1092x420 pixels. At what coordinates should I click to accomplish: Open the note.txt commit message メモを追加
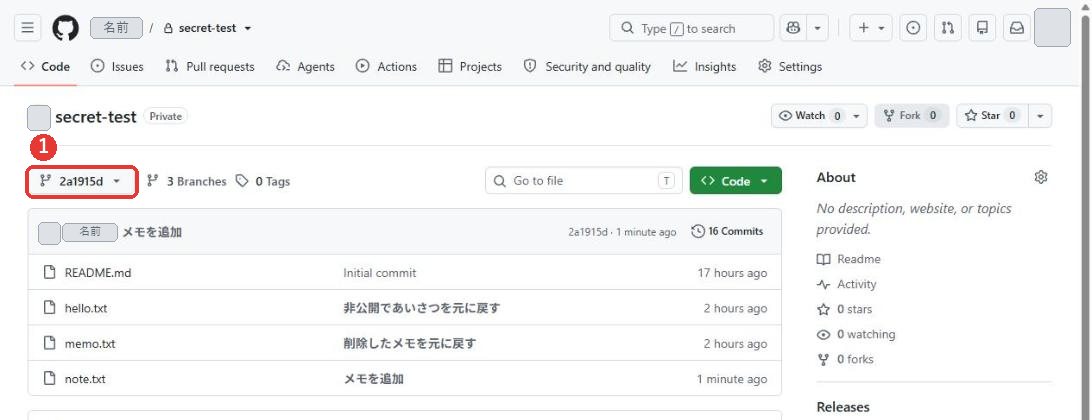click(374, 379)
